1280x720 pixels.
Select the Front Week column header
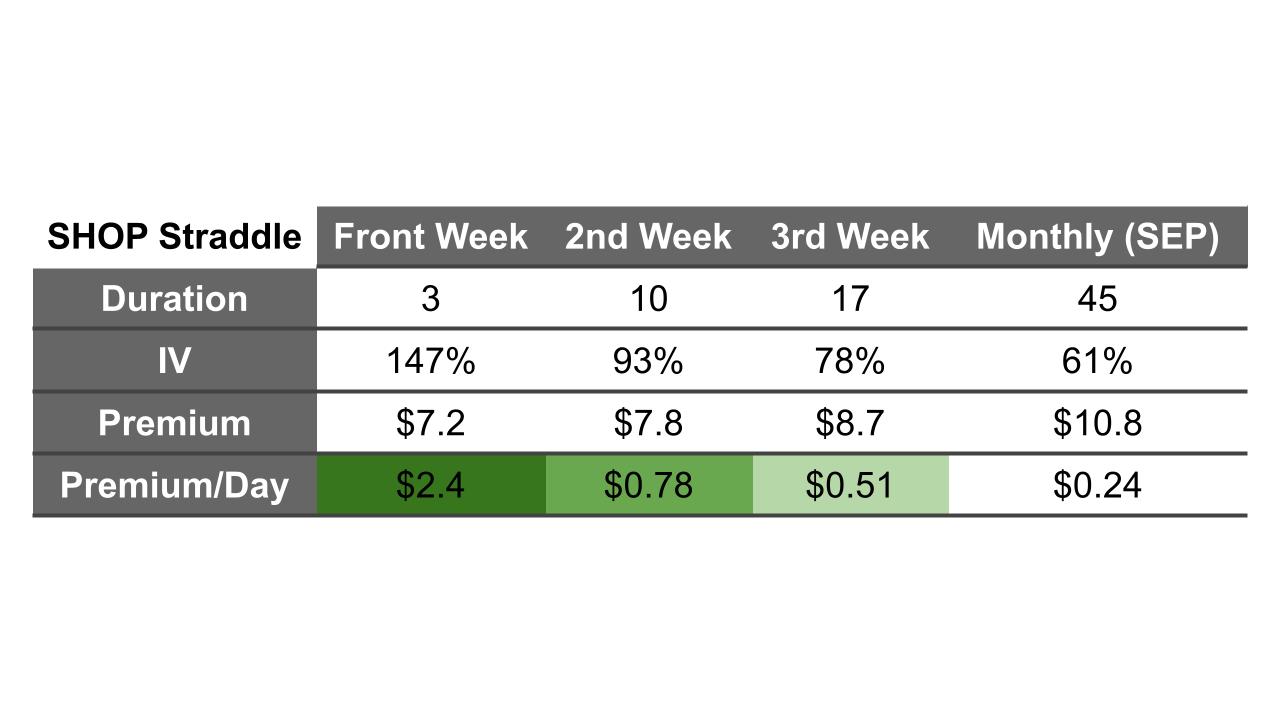click(430, 237)
